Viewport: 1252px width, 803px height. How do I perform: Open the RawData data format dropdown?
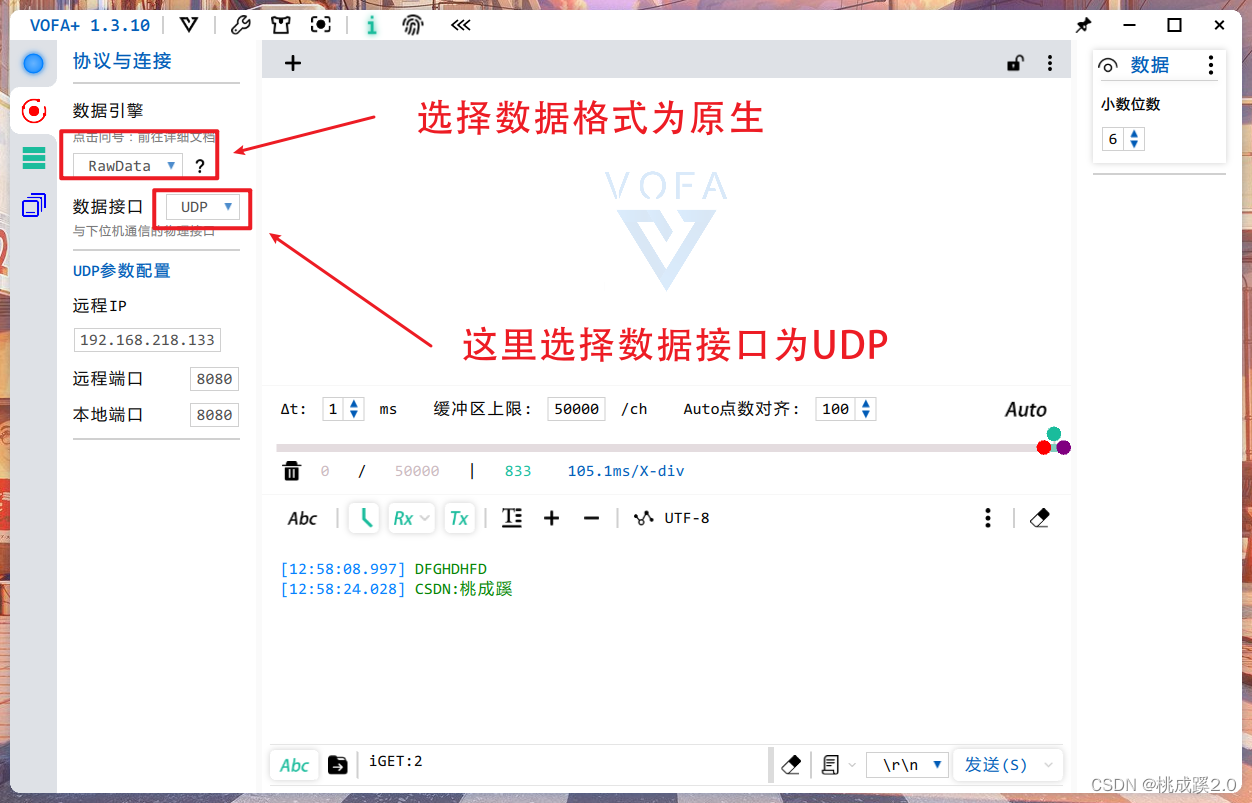pyautogui.click(x=131, y=165)
